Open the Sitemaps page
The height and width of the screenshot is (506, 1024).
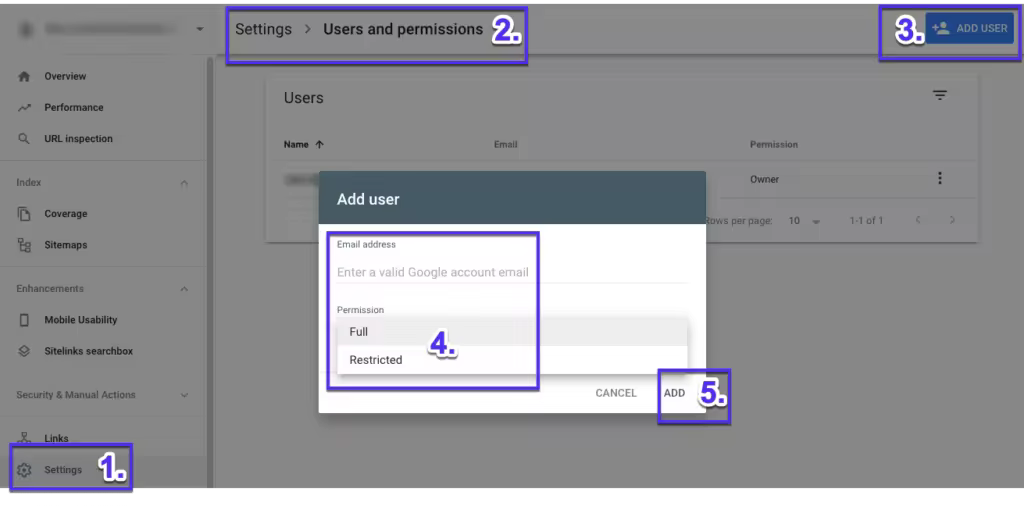coord(65,245)
